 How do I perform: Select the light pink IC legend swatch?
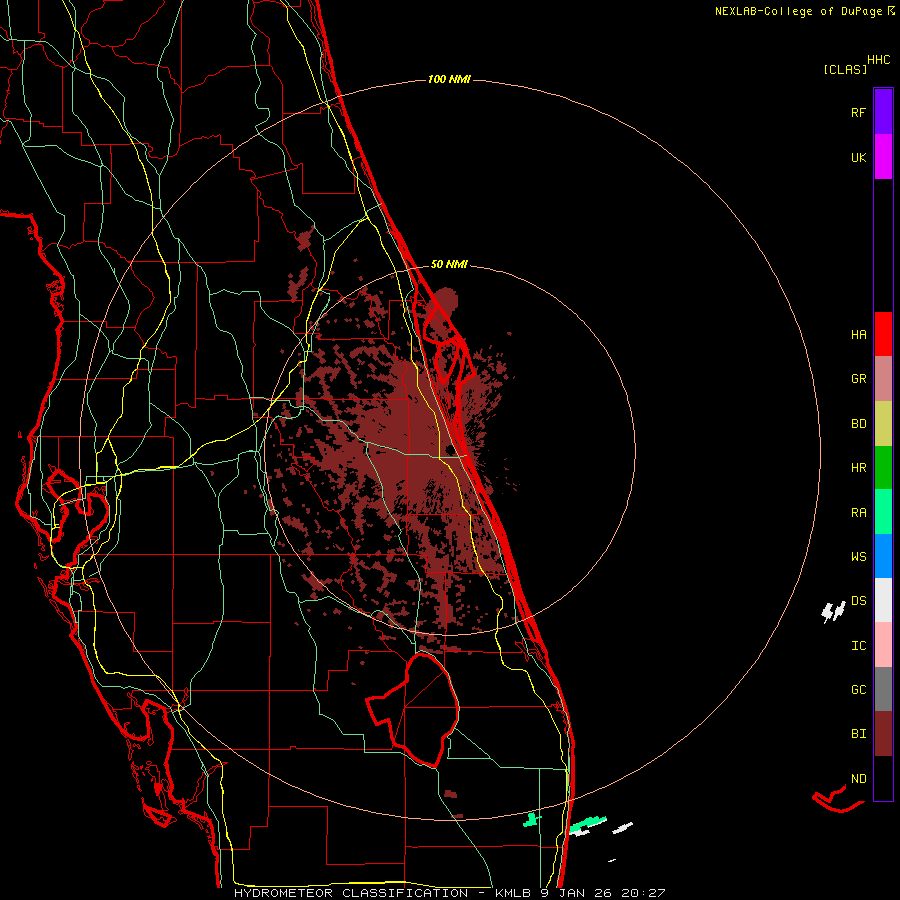[x=883, y=645]
